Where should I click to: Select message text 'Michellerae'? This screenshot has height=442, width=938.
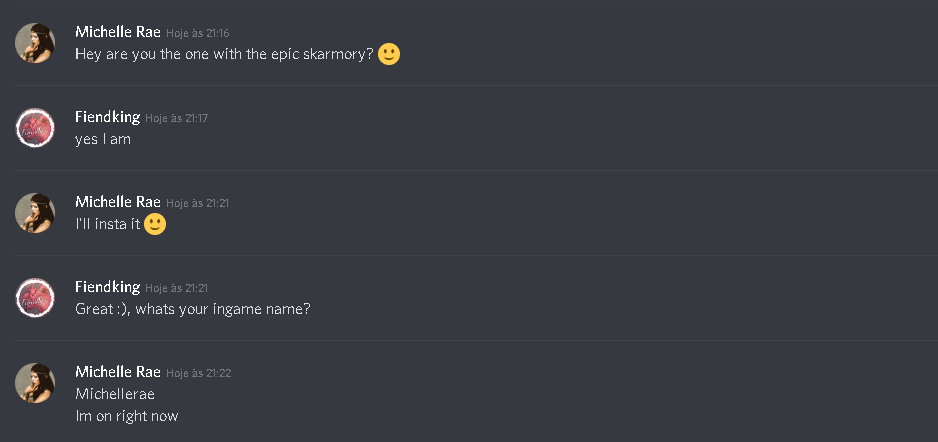[x=115, y=394]
